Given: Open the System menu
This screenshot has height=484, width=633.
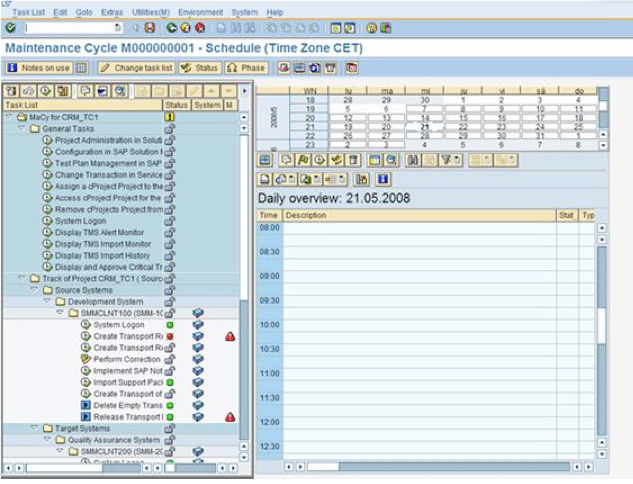Looking at the screenshot, I should pos(245,13).
